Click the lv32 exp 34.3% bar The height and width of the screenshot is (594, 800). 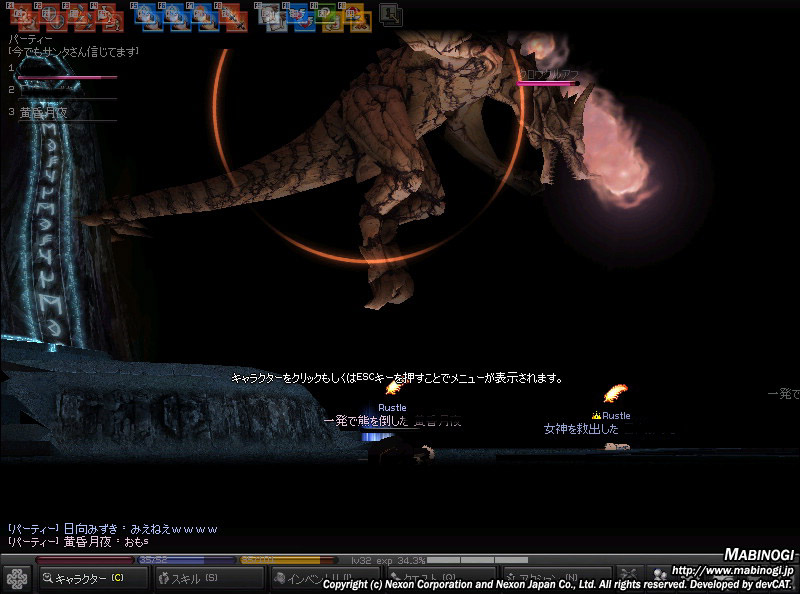point(439,560)
